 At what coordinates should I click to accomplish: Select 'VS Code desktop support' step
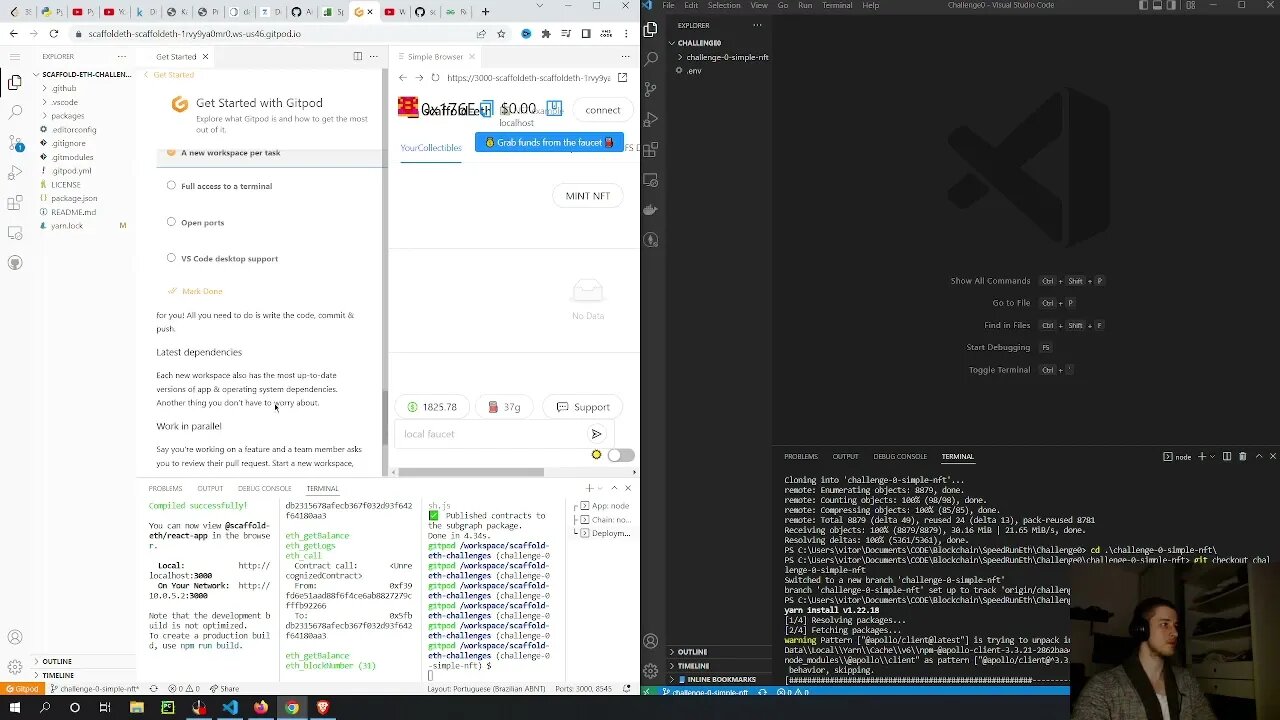coord(229,258)
